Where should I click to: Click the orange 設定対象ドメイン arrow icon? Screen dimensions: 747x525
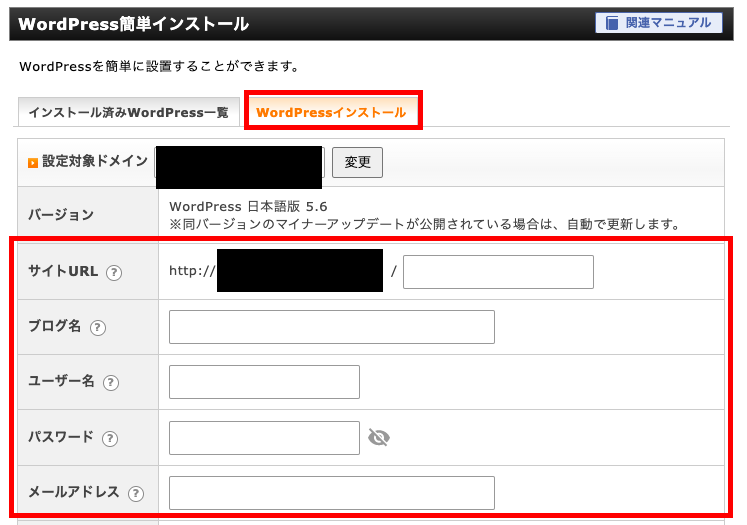point(33,162)
